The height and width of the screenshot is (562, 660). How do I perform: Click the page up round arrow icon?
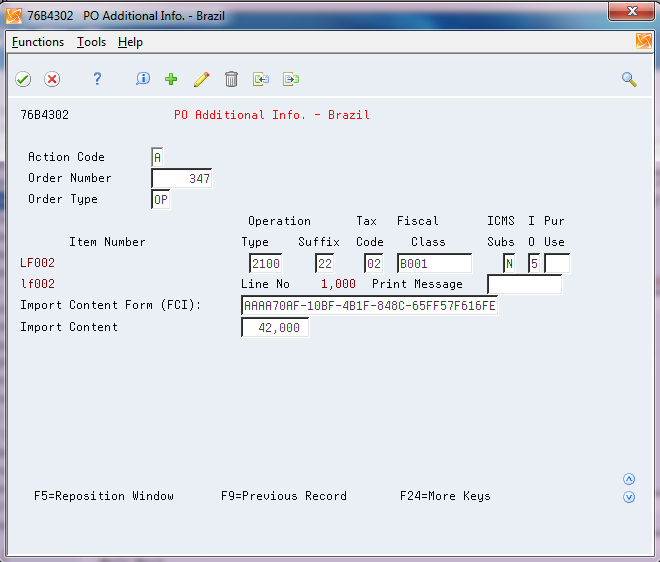click(x=629, y=479)
